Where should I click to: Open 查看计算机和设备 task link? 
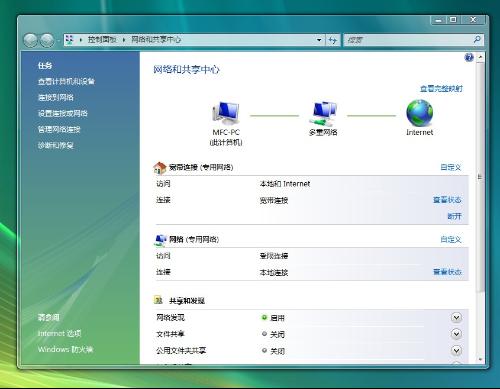click(x=66, y=81)
